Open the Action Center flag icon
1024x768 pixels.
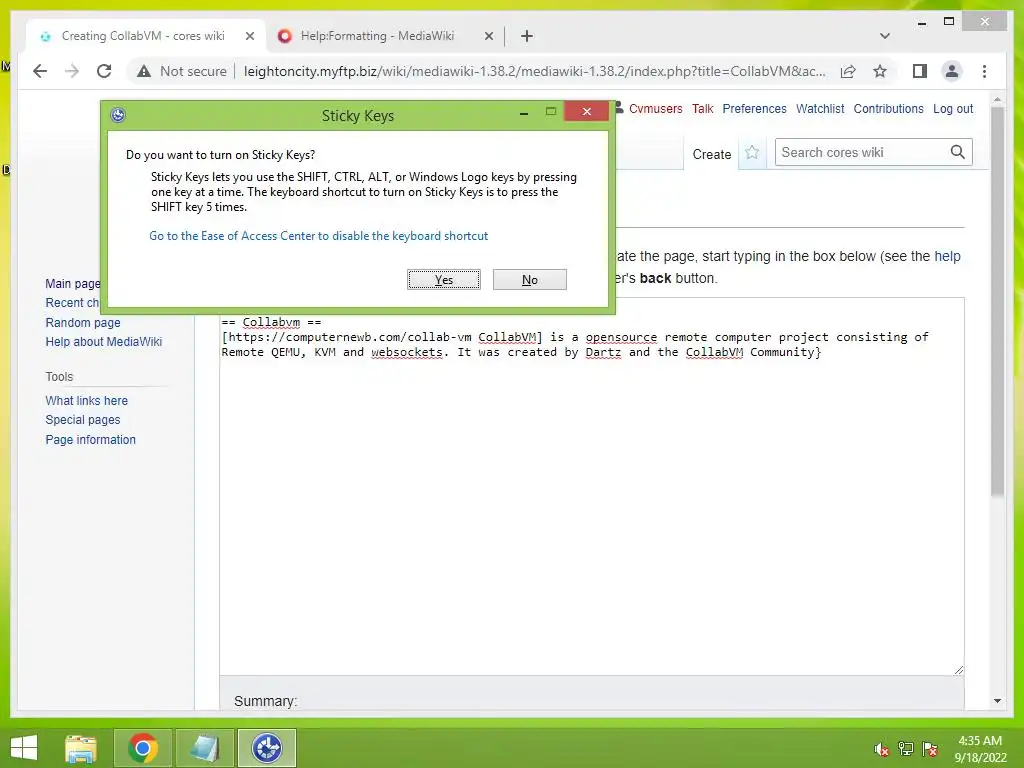tap(929, 749)
